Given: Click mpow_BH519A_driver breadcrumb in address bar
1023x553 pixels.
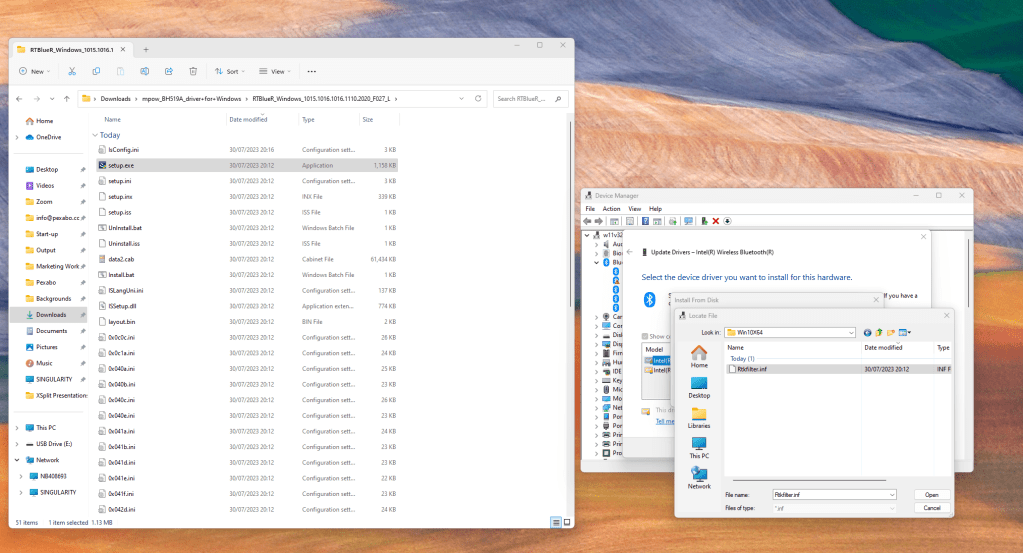Looking at the screenshot, I should pos(191,98).
